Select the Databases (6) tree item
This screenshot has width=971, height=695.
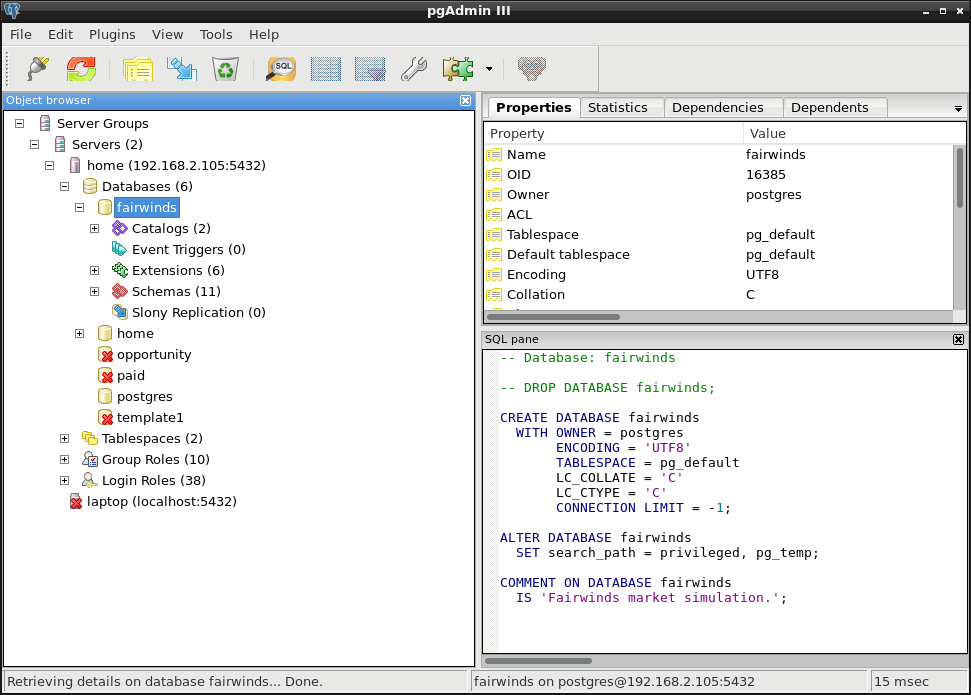(147, 187)
